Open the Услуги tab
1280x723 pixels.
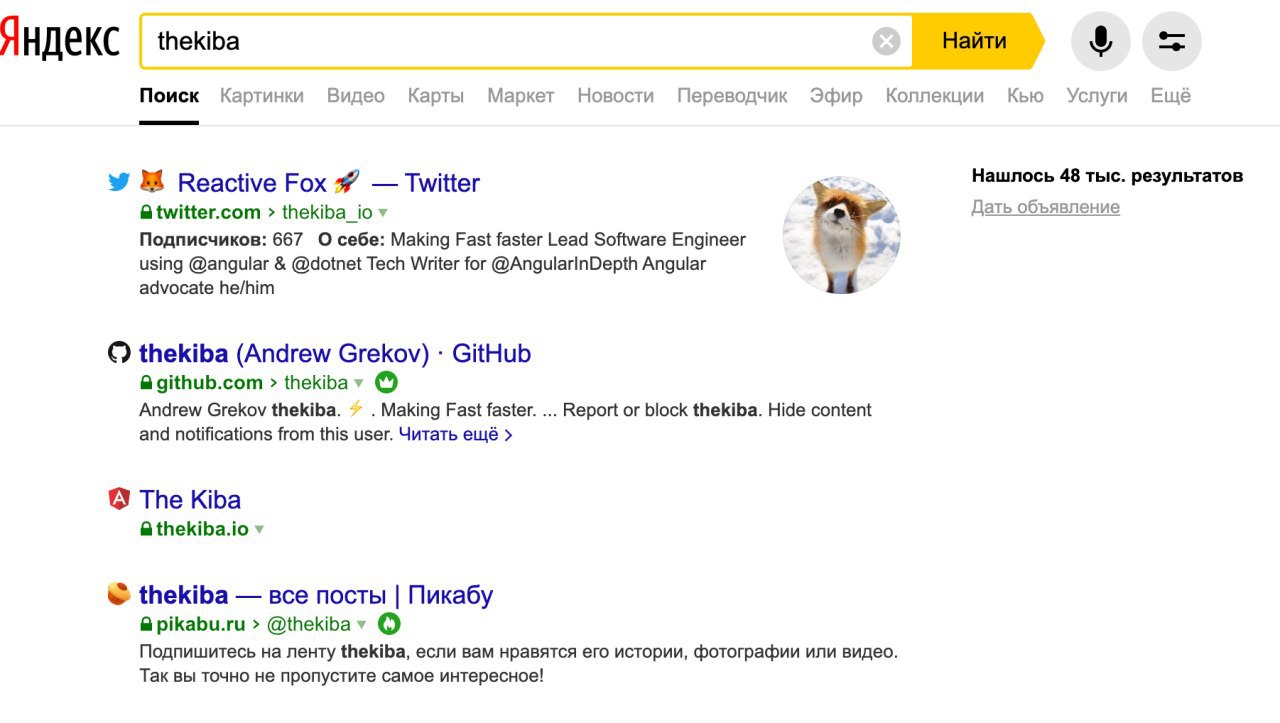pos(1097,96)
